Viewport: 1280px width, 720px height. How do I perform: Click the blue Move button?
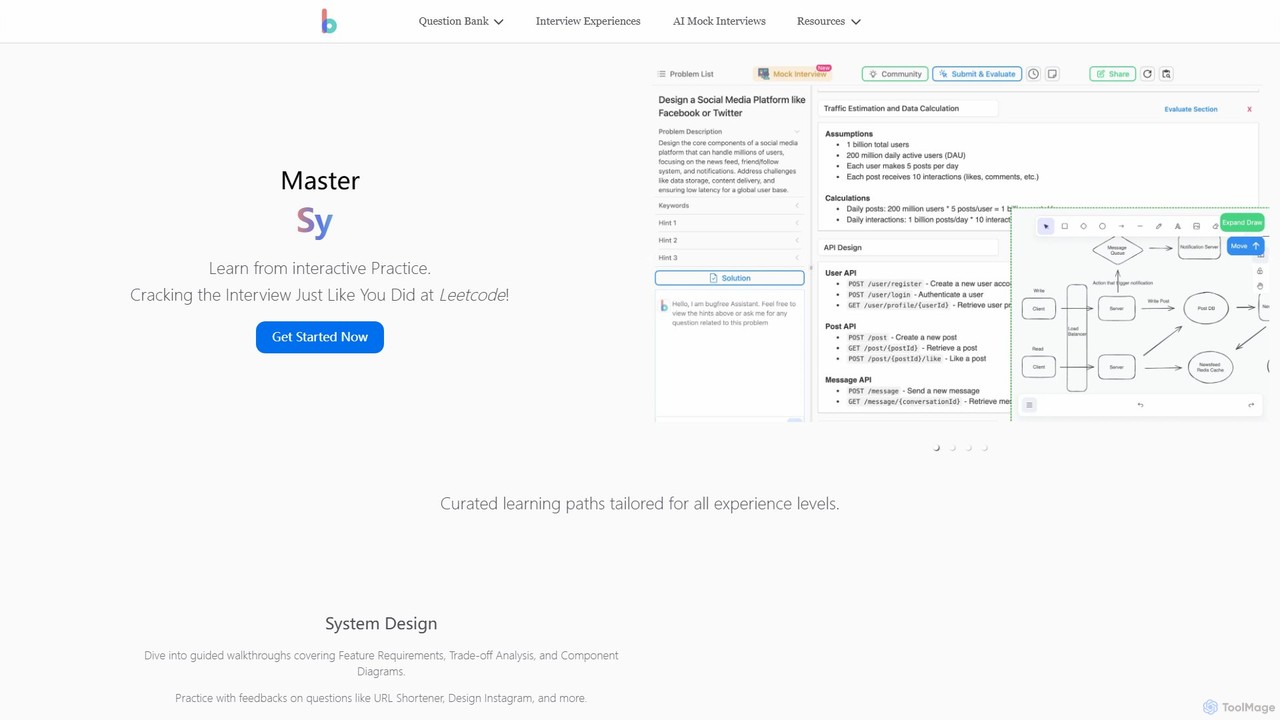pyautogui.click(x=1246, y=246)
